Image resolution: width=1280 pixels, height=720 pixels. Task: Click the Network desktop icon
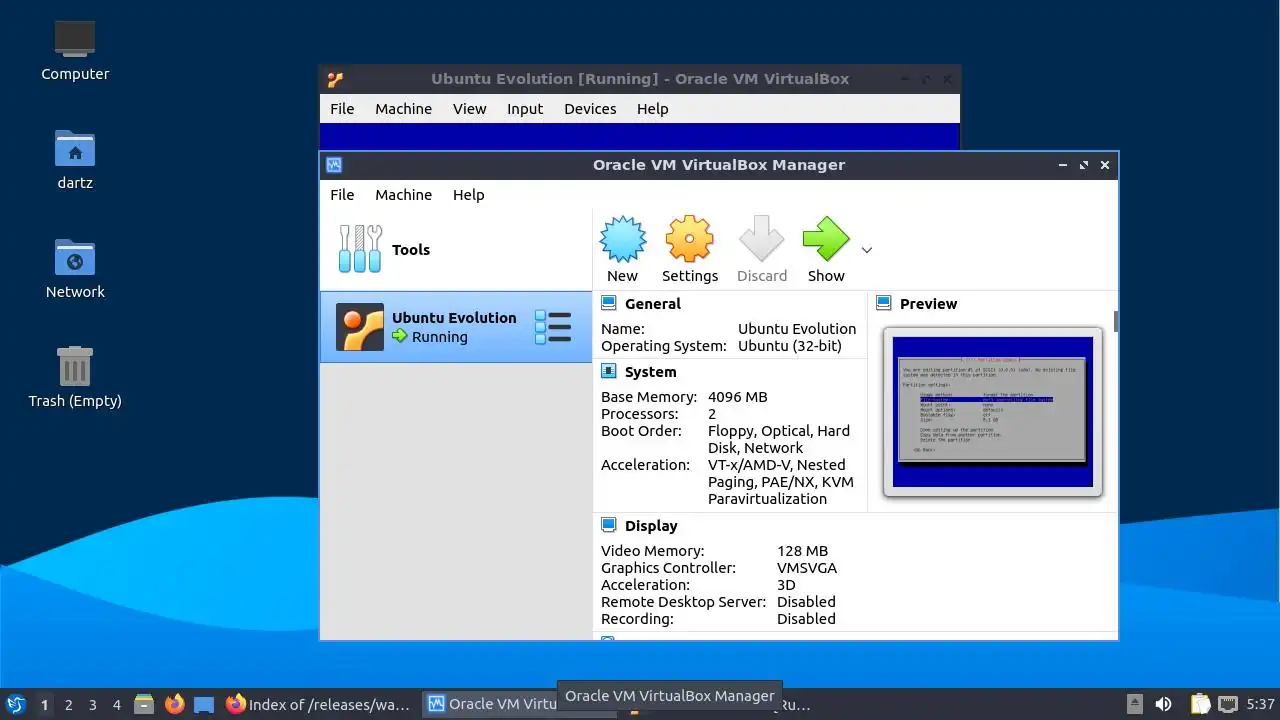pos(75,257)
